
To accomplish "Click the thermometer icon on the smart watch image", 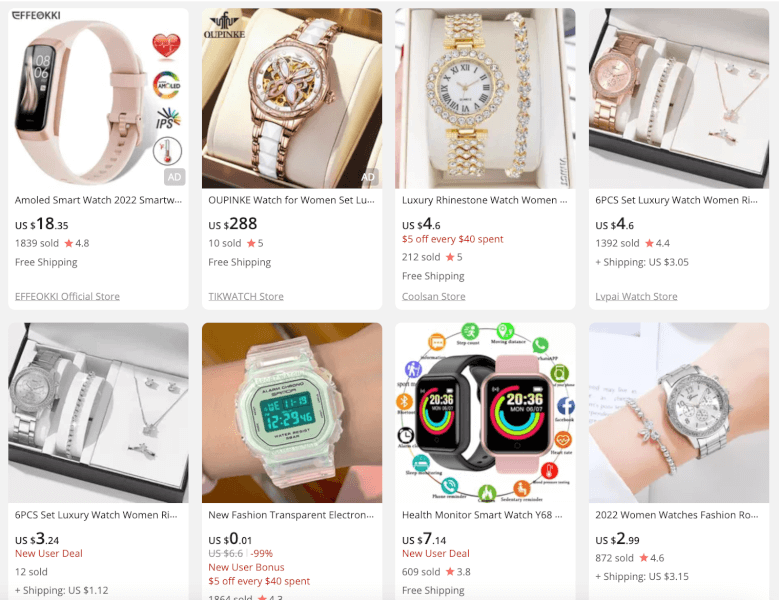I will coord(167,151).
